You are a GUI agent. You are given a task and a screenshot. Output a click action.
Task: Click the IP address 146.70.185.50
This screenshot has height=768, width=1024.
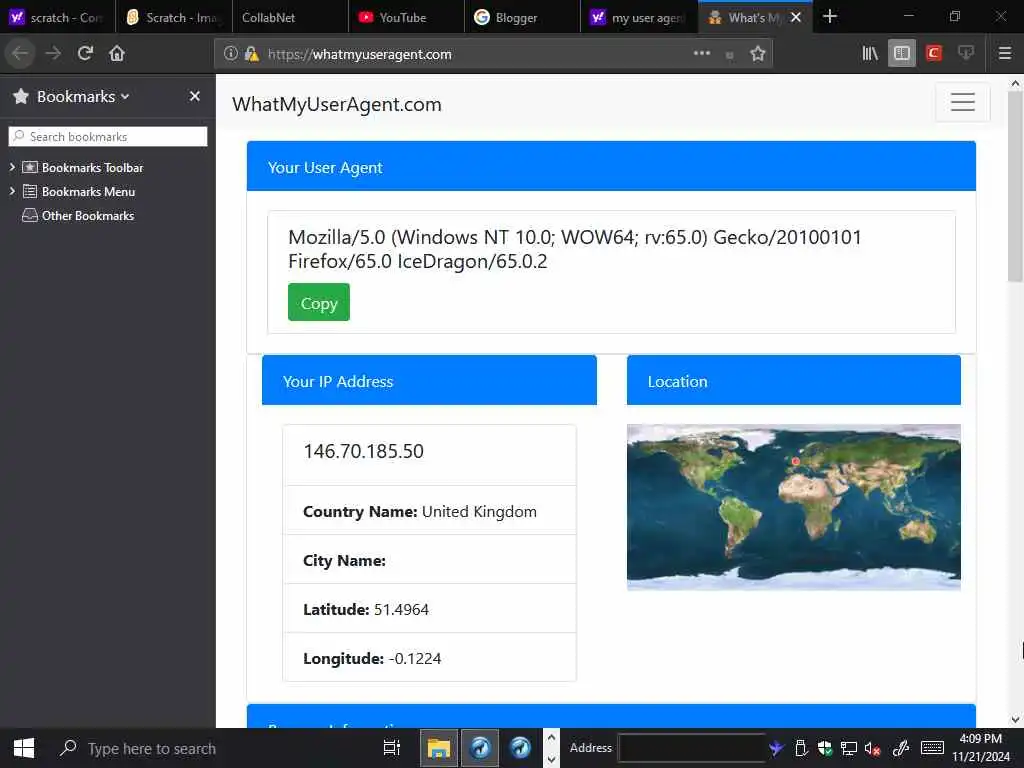(364, 451)
